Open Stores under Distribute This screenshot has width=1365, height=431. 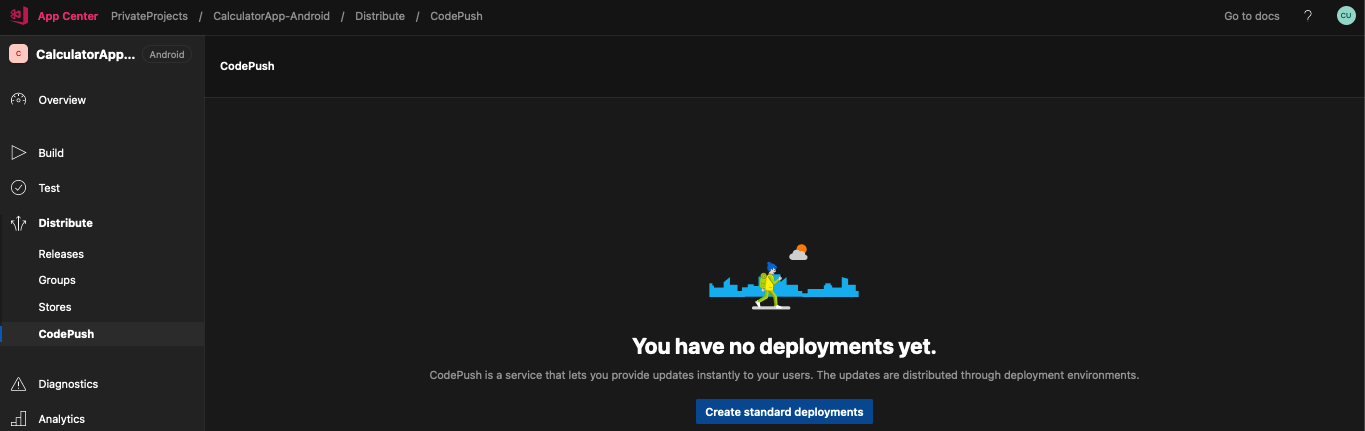pyautogui.click(x=55, y=307)
